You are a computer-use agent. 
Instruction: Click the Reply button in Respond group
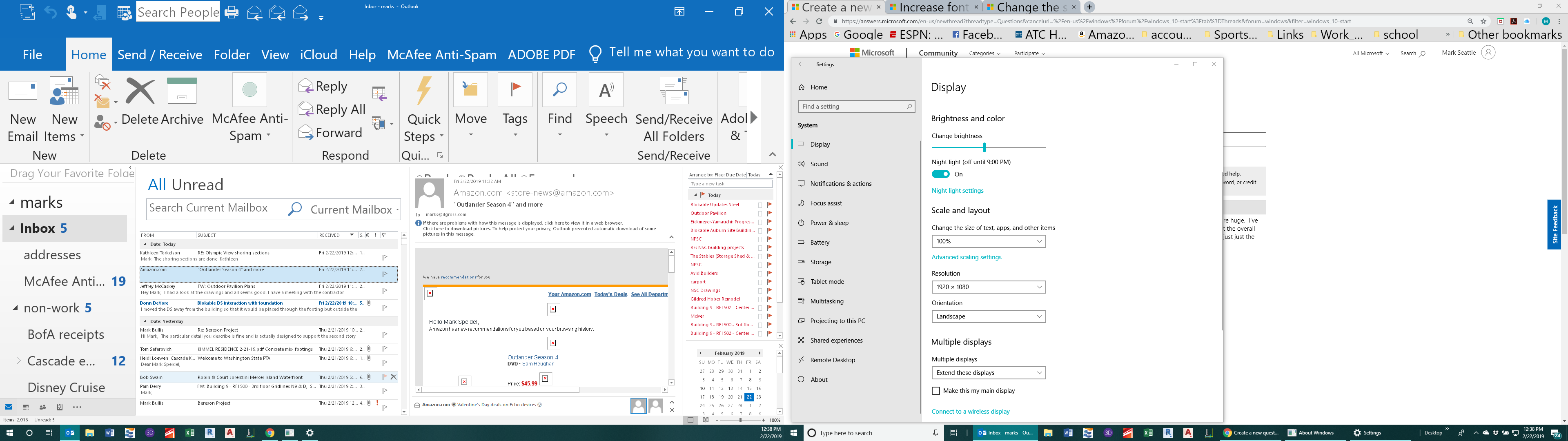[x=323, y=87]
